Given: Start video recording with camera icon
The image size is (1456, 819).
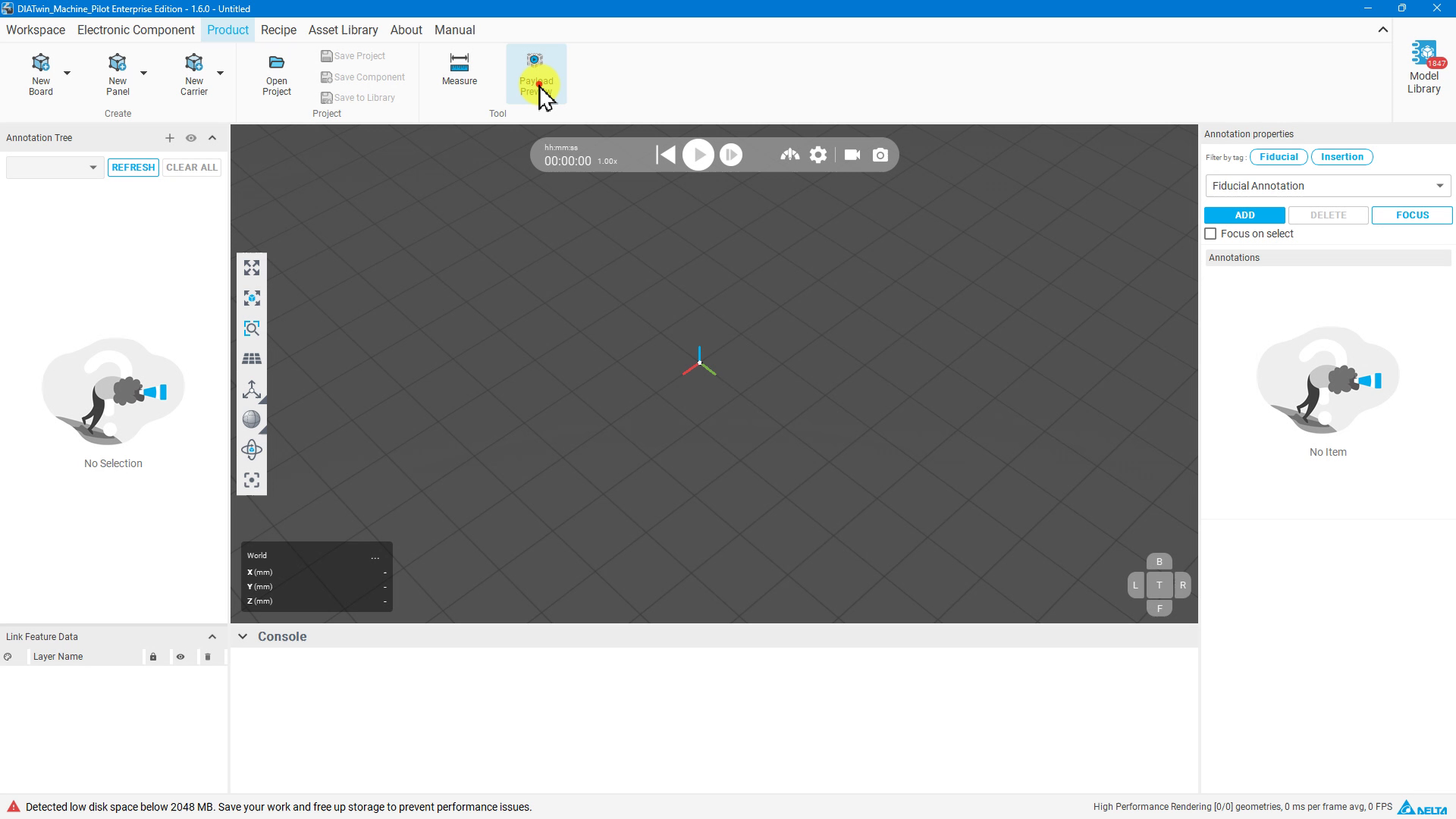Looking at the screenshot, I should click(852, 155).
